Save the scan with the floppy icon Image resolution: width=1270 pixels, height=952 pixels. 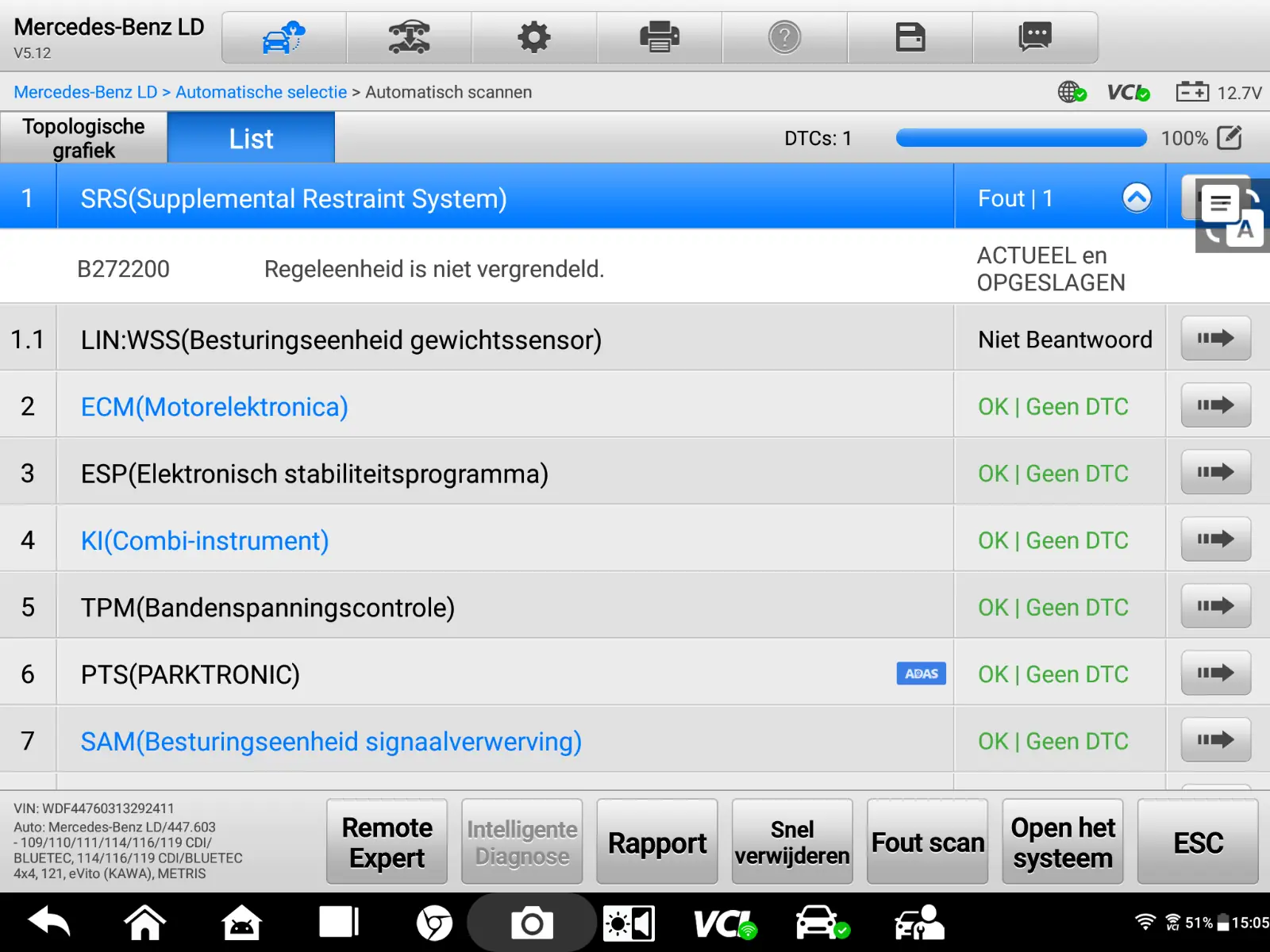[x=910, y=37]
